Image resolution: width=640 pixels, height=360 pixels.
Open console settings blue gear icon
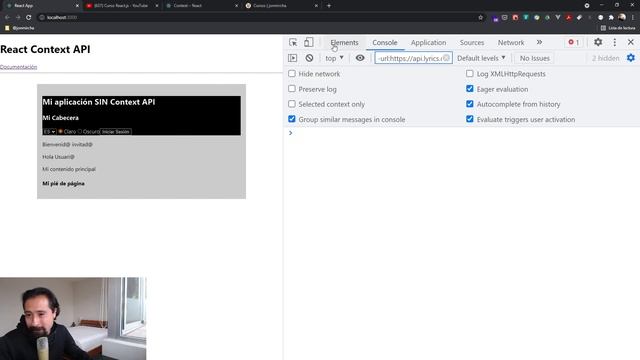631,58
